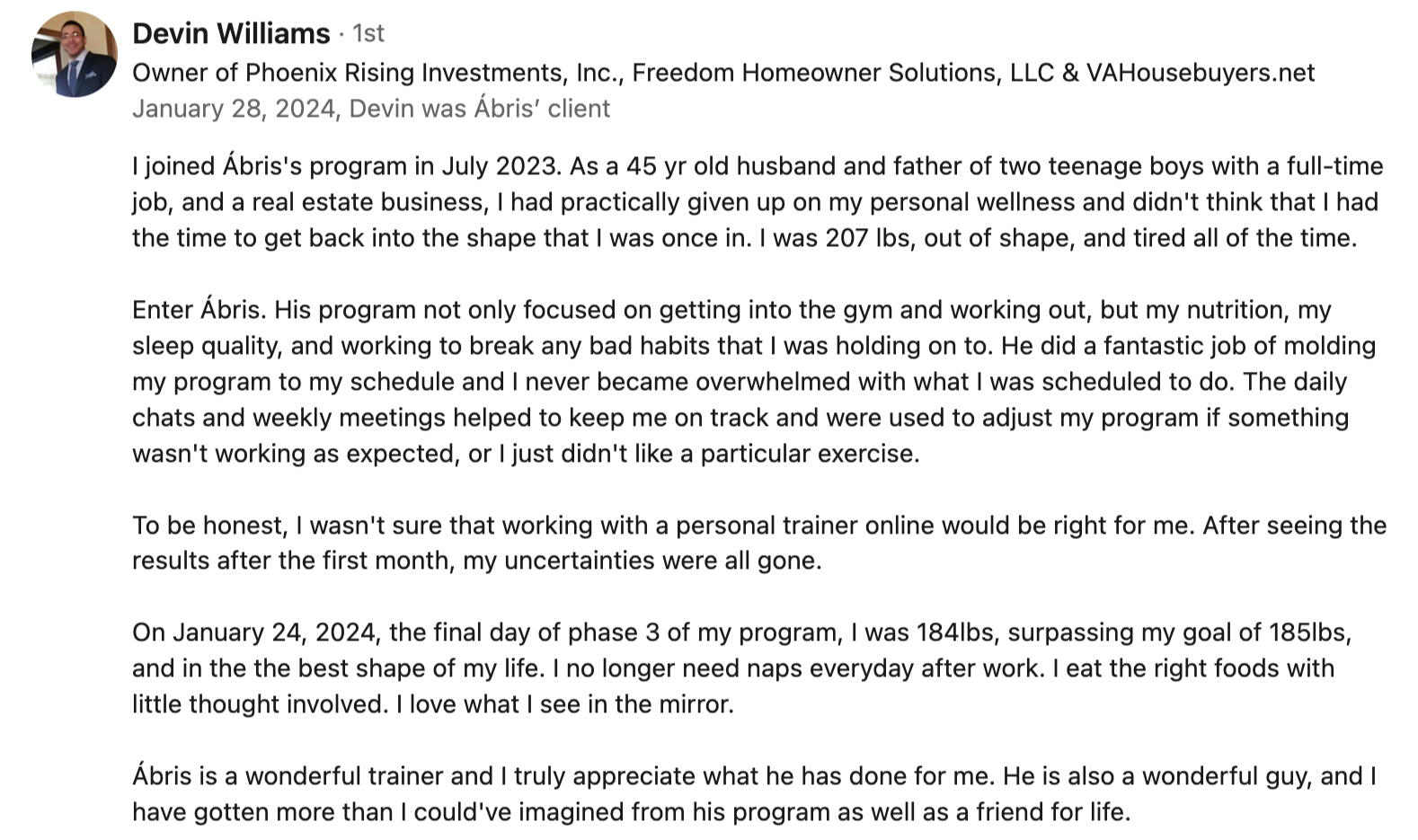Click the 1st connection degree label

pos(368,33)
